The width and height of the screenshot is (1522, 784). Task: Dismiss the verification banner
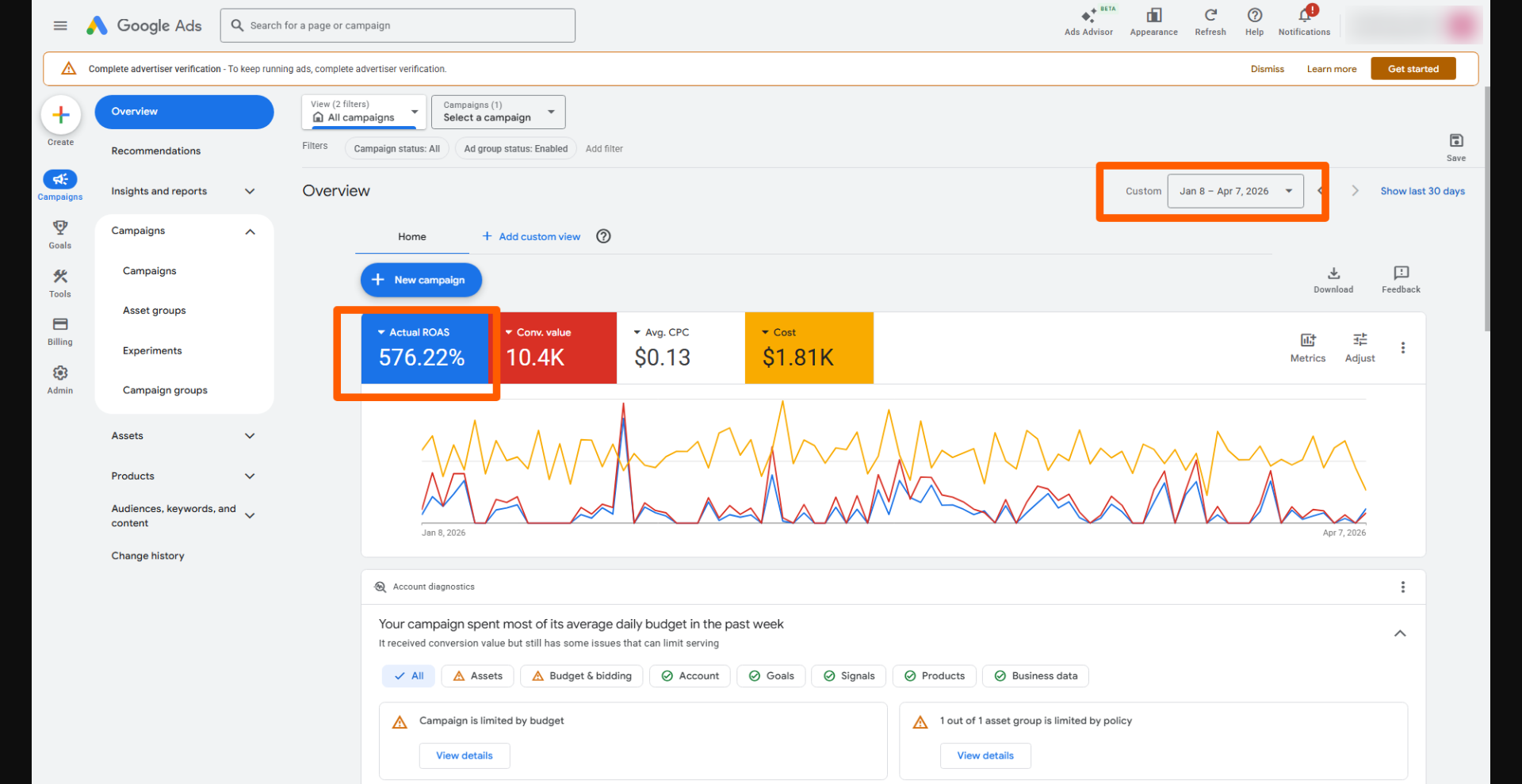click(1268, 69)
